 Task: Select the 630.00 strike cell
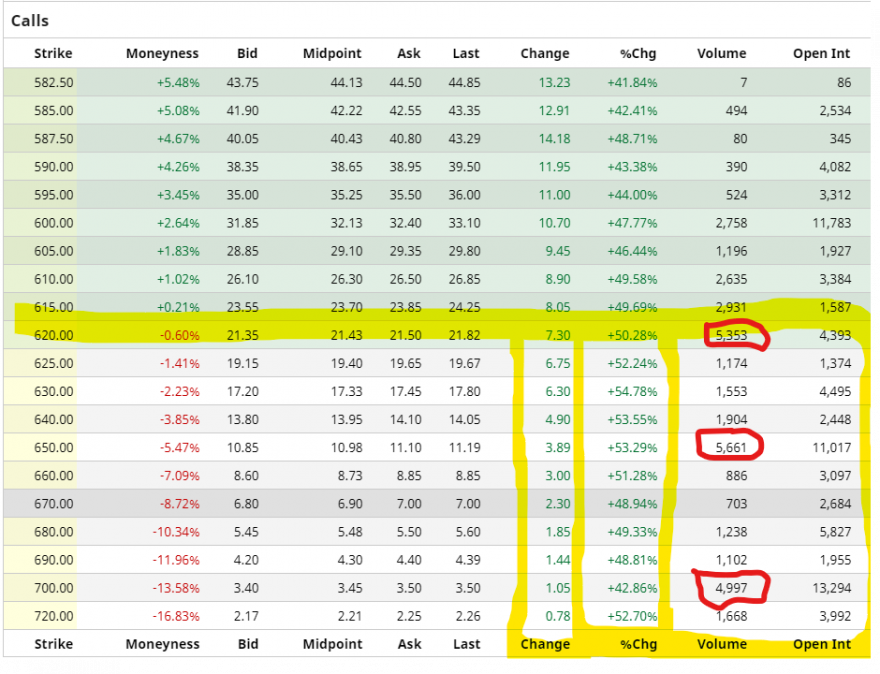[x=53, y=391]
